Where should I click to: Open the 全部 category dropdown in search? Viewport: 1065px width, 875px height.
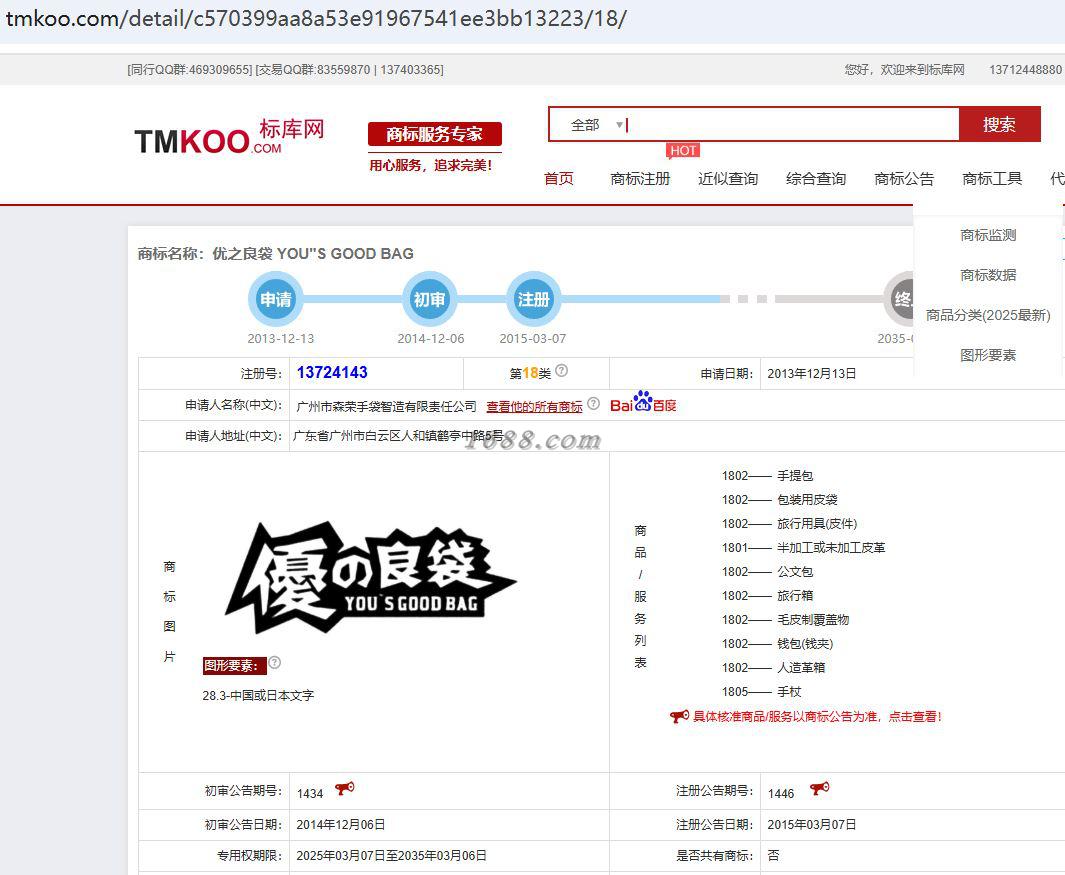click(596, 125)
